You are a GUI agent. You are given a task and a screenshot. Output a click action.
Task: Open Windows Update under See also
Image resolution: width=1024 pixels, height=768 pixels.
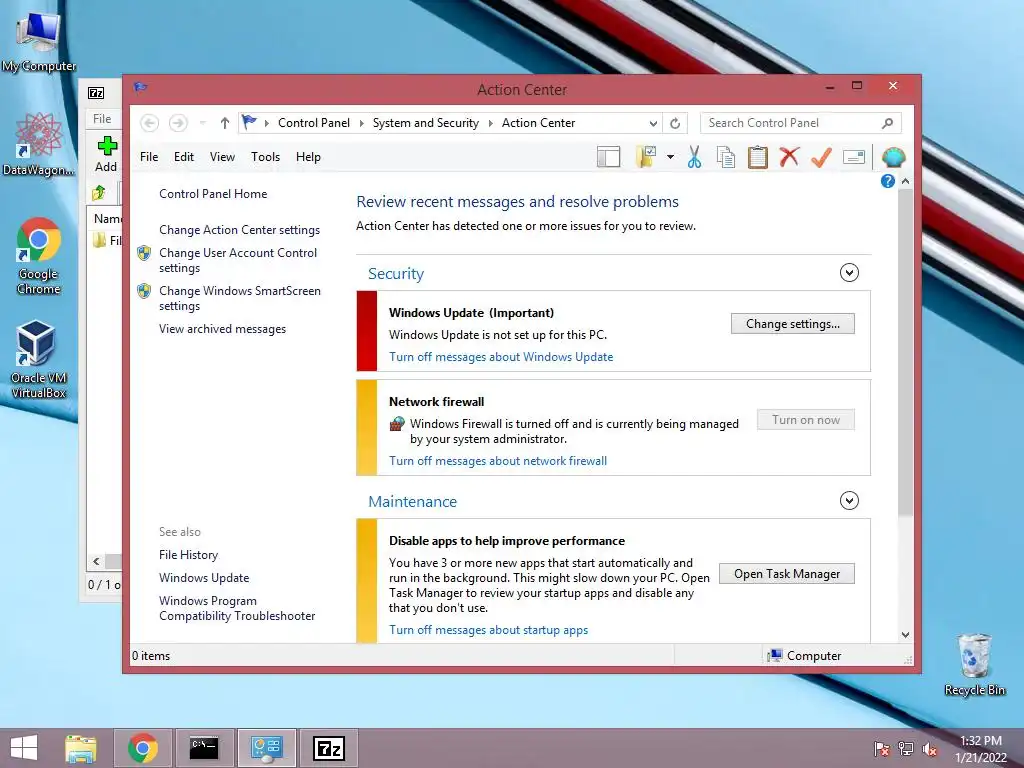(x=204, y=578)
